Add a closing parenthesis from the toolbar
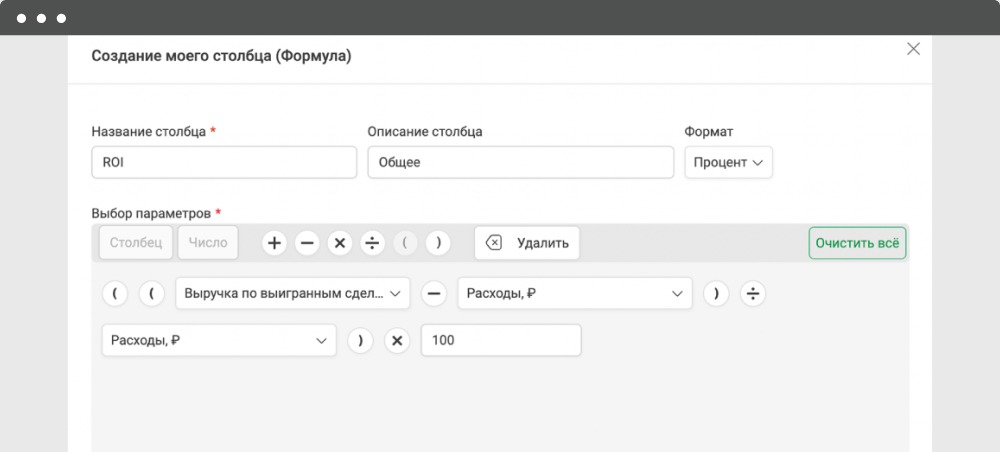 point(438,243)
